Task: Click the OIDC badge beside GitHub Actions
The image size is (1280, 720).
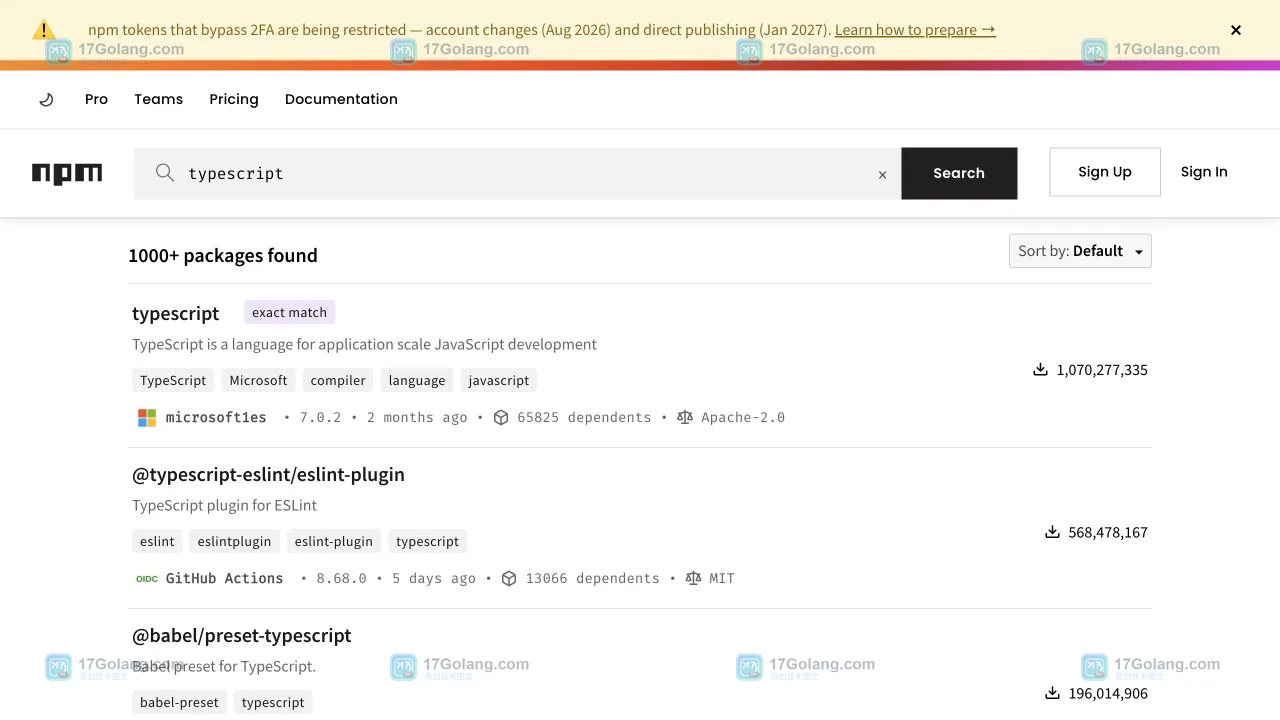Action: pos(147,579)
